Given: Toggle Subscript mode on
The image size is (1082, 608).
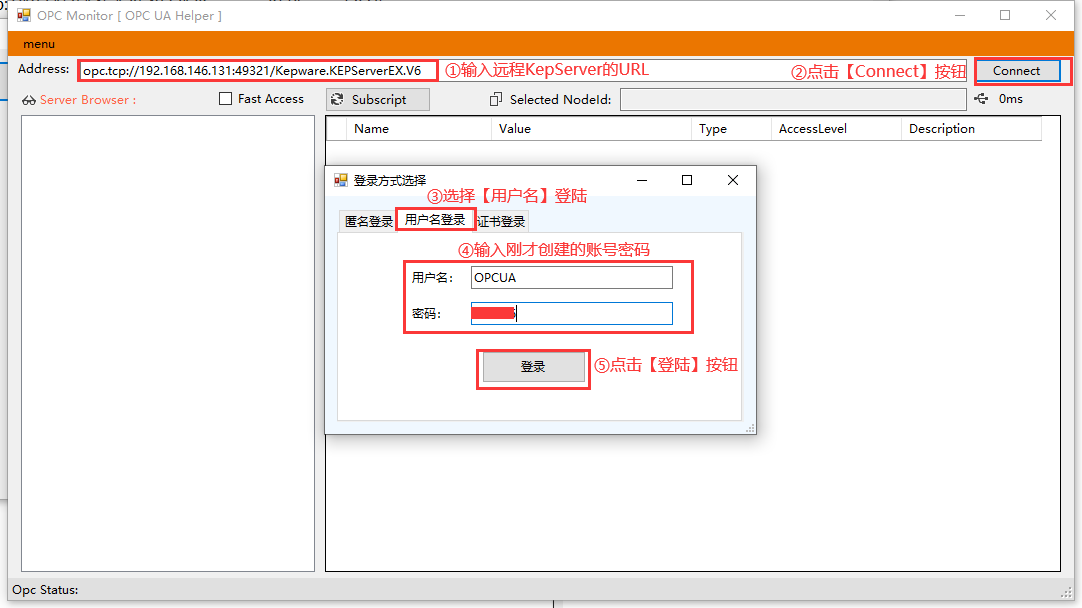Looking at the screenshot, I should [x=377, y=99].
